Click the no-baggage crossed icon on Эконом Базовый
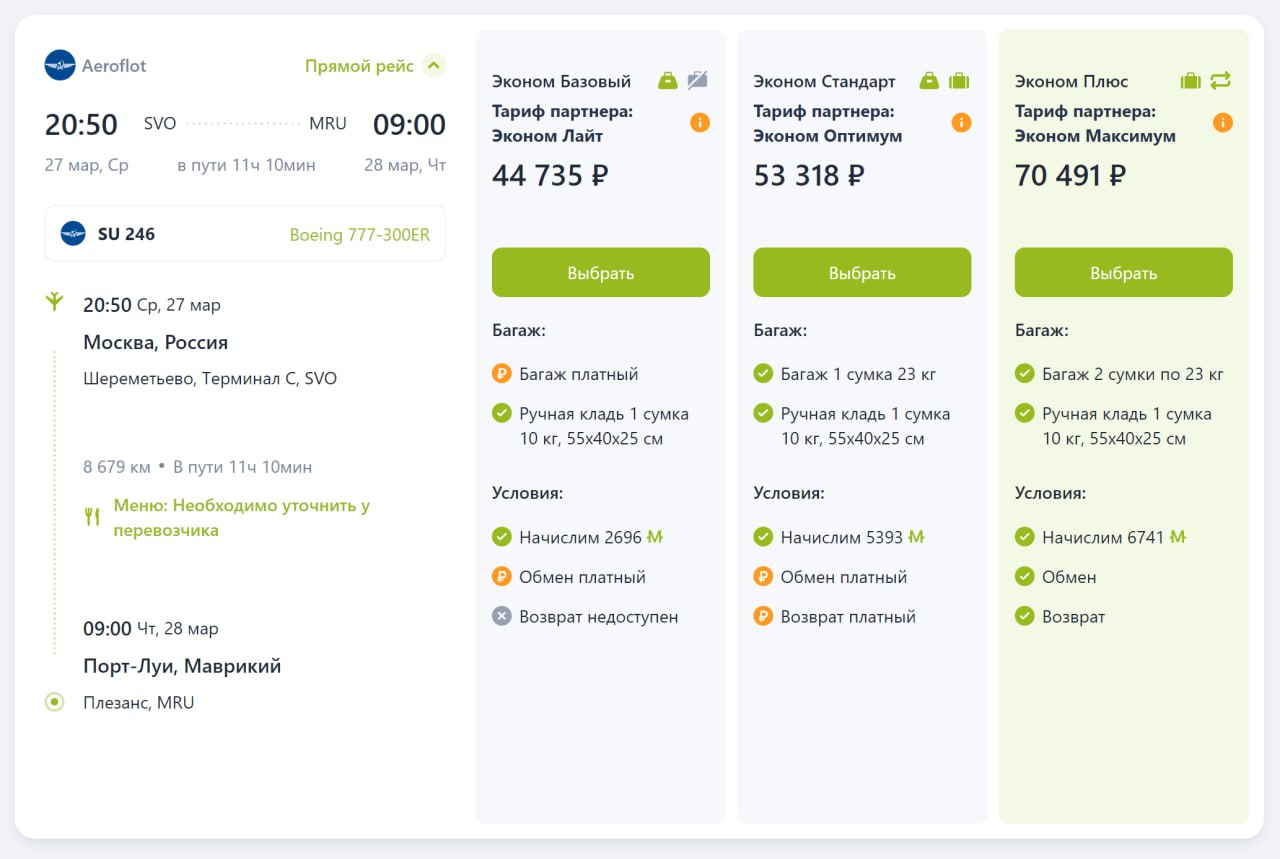Viewport: 1280px width, 859px height. coord(697,81)
